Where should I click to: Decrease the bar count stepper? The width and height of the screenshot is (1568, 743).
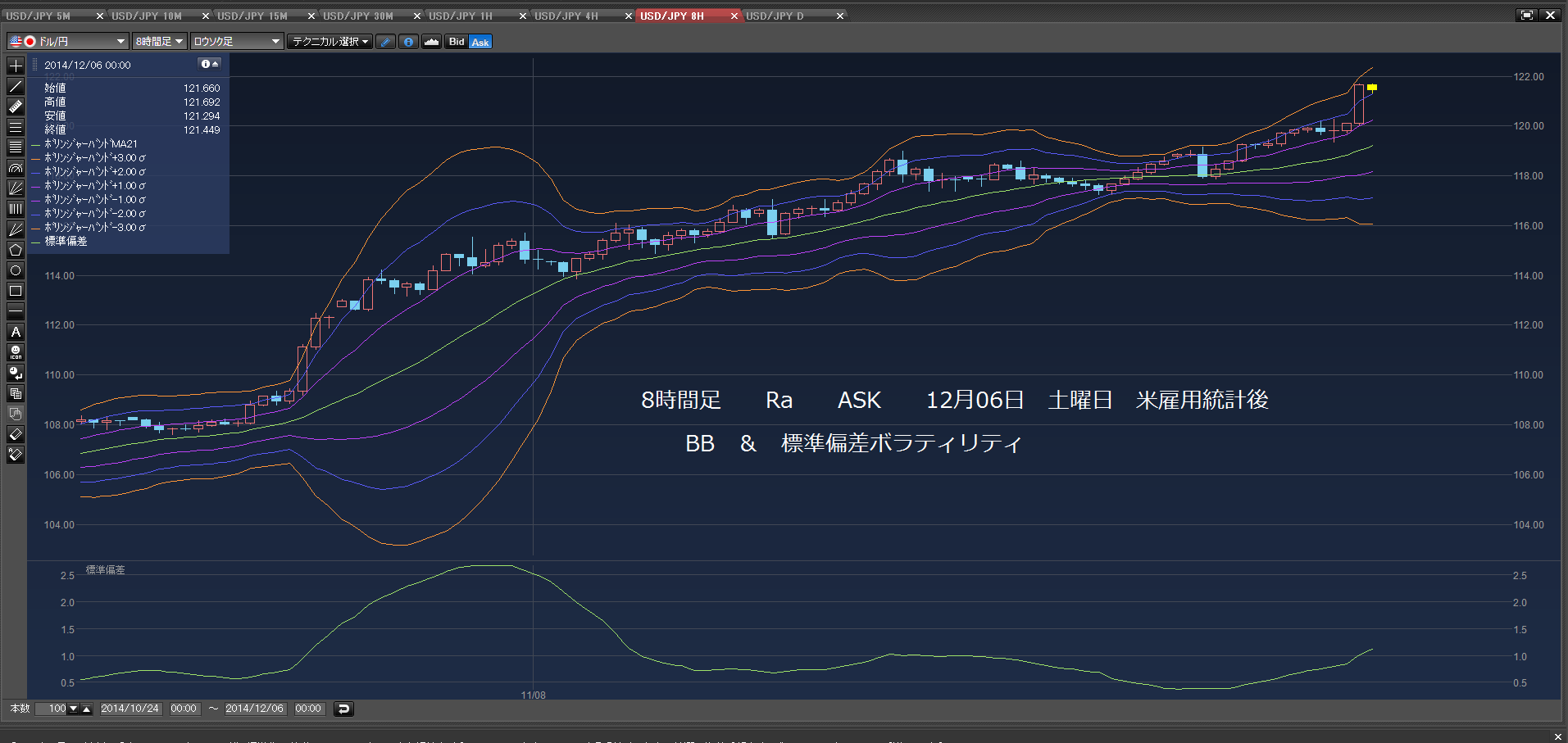coord(74,709)
